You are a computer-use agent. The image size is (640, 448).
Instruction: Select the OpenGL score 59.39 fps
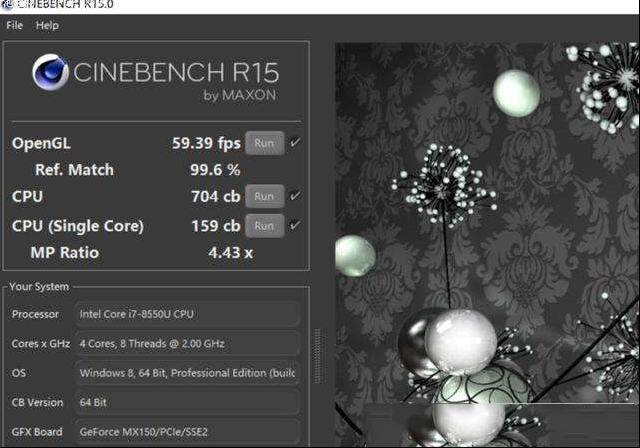point(206,143)
